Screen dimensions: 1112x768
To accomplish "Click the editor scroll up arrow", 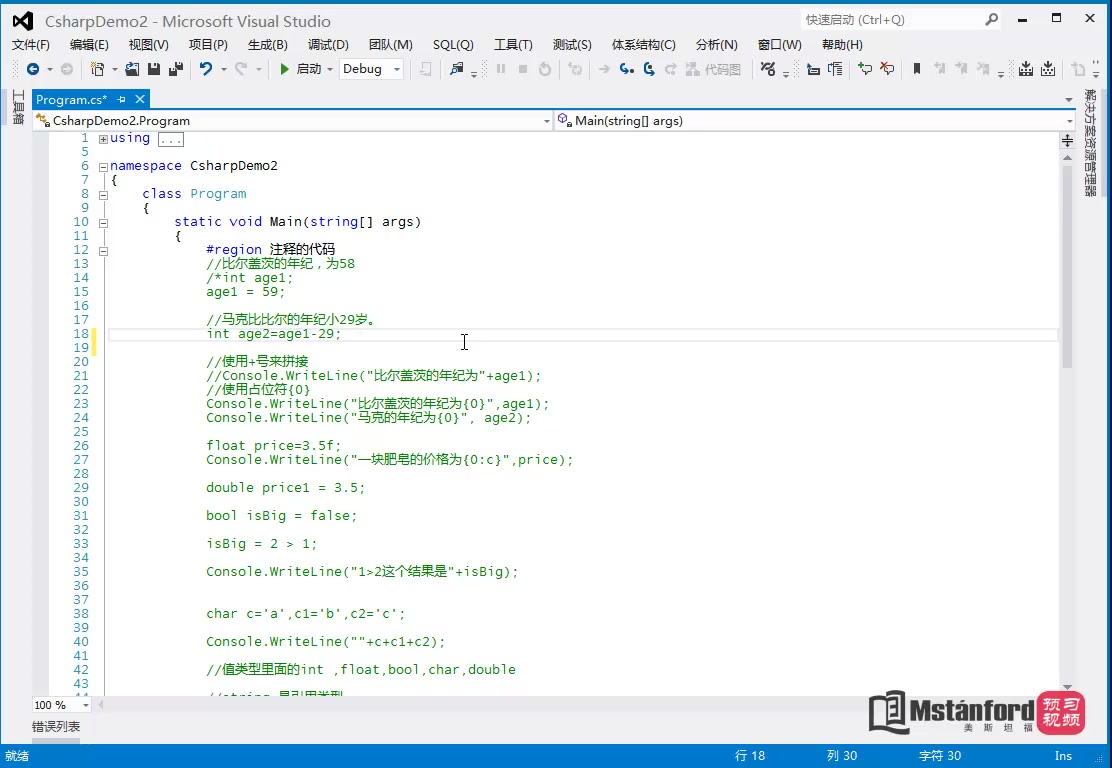I will [1067, 157].
